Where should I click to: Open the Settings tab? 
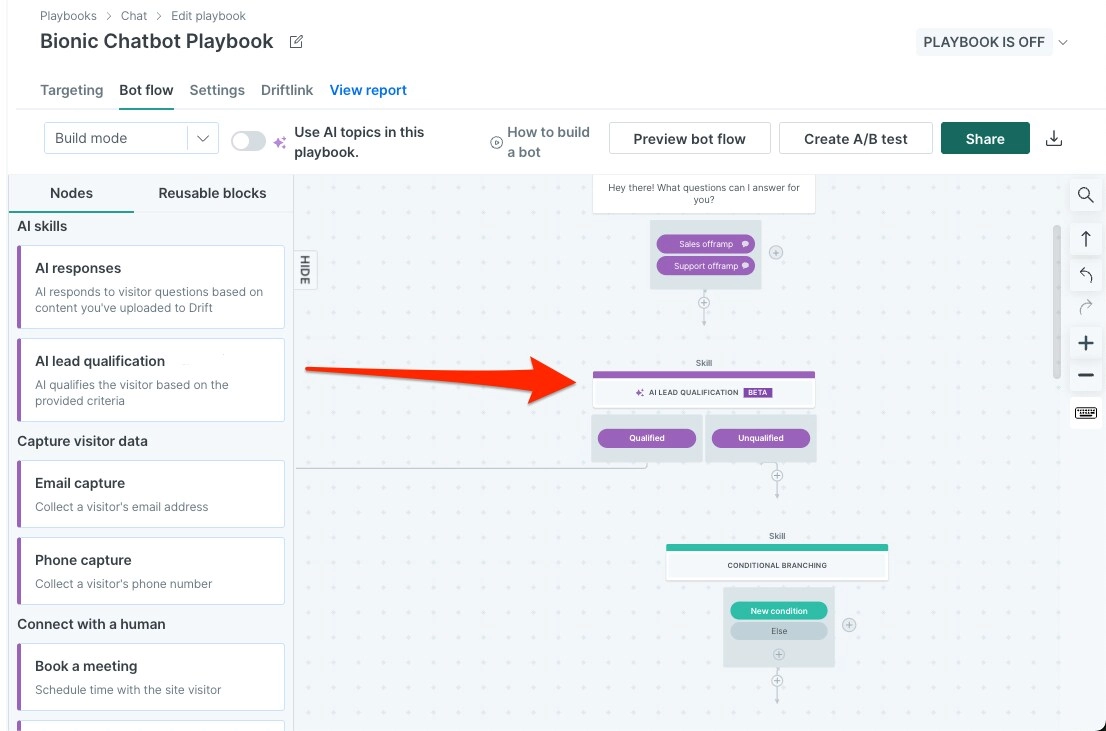pyautogui.click(x=217, y=90)
